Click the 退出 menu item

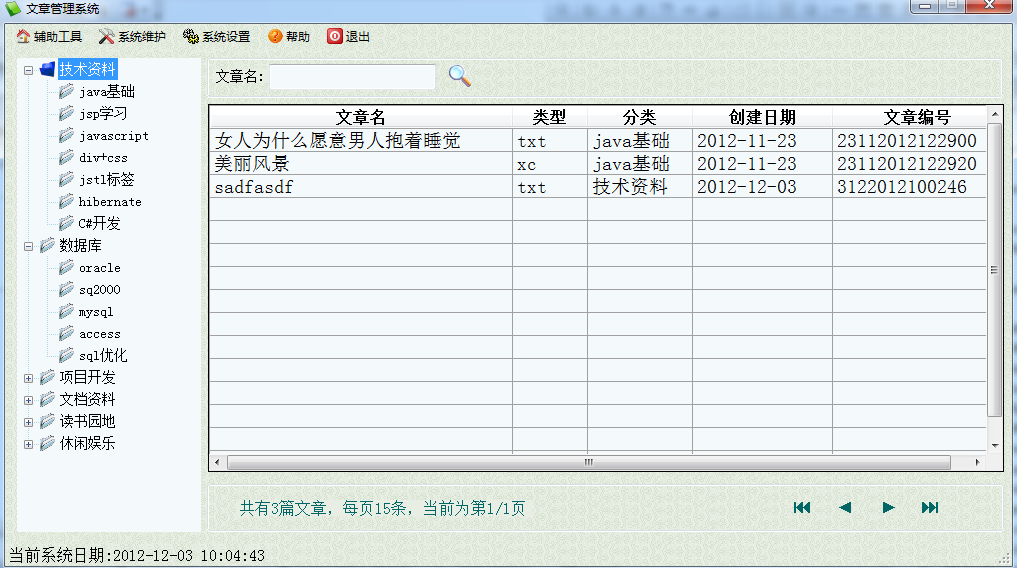(x=349, y=36)
